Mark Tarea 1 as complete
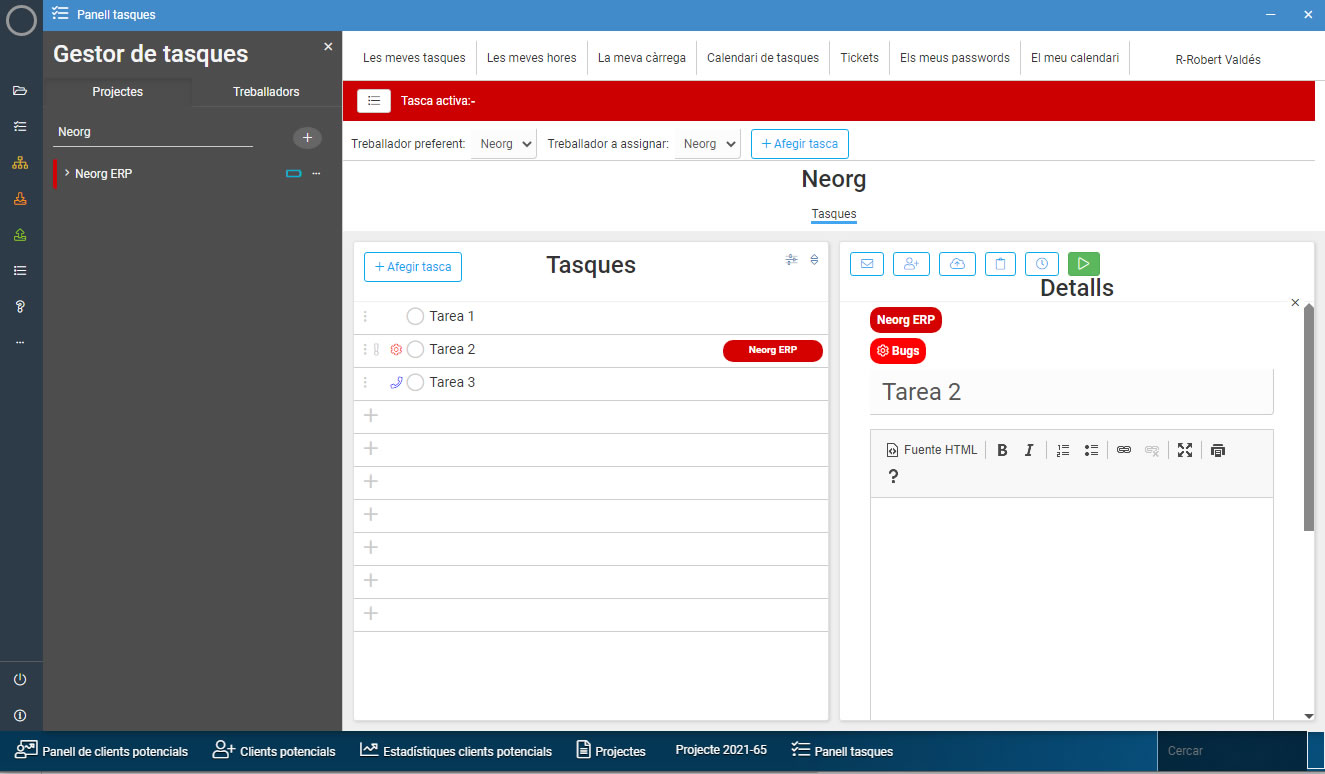Image resolution: width=1325 pixels, height=774 pixels. 415,317
